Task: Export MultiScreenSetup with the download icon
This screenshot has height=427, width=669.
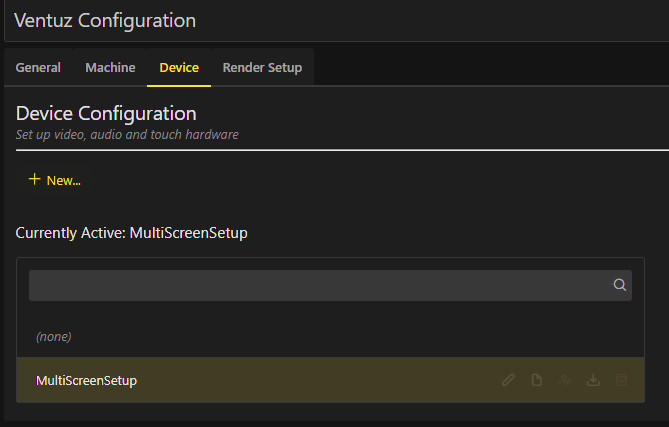Action: tap(593, 380)
